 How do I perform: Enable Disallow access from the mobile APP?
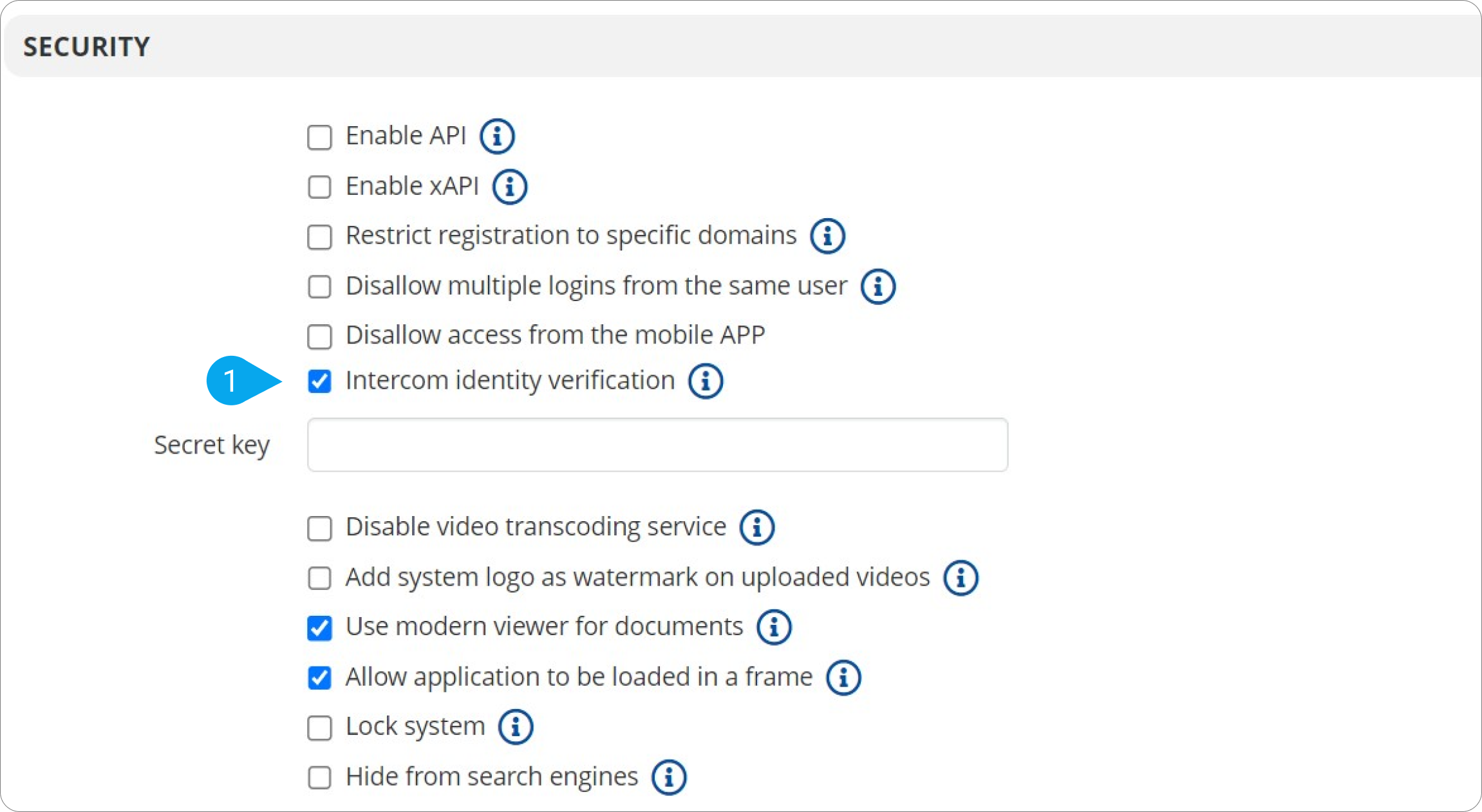click(x=319, y=337)
